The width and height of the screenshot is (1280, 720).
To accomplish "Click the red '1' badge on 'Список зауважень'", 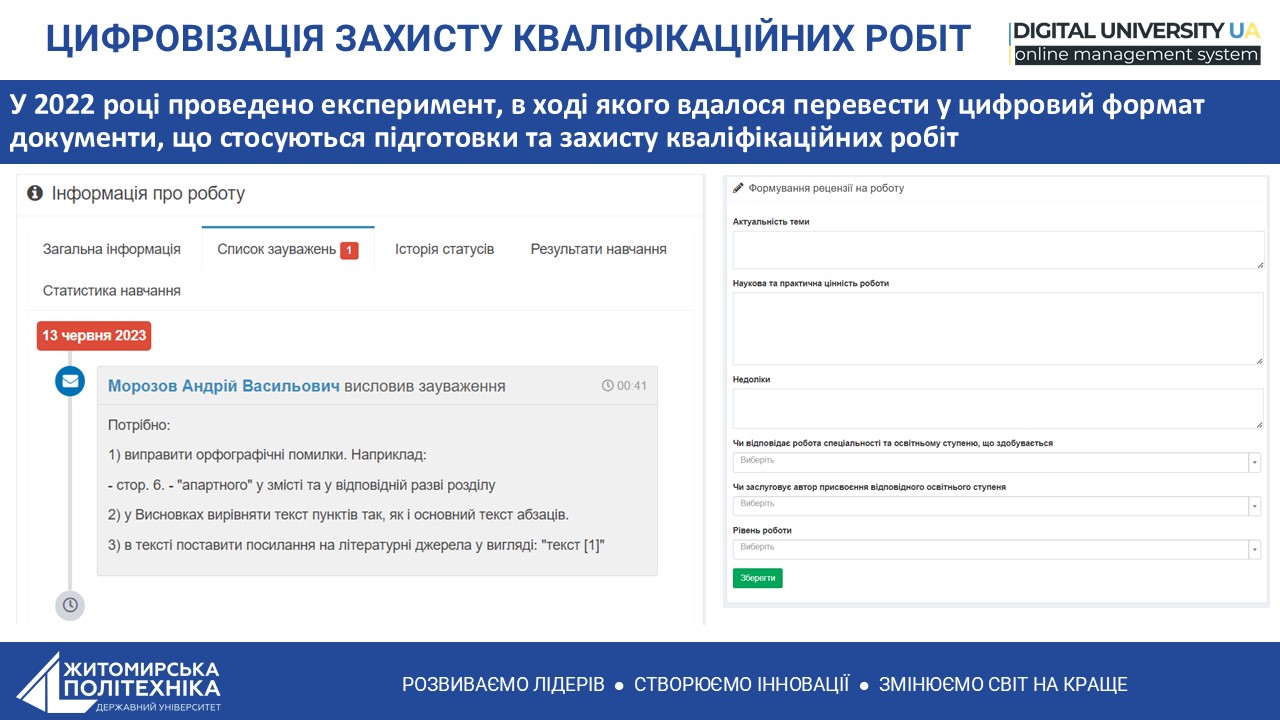I will click(349, 250).
